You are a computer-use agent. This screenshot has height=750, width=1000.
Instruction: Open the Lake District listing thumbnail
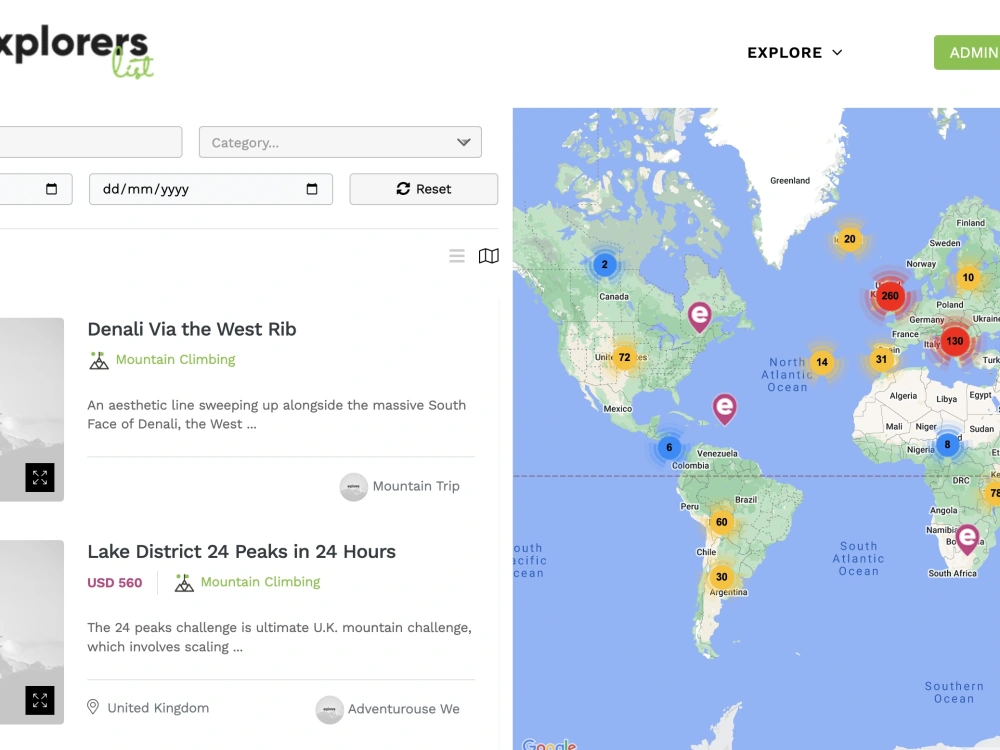pyautogui.click(x=32, y=632)
